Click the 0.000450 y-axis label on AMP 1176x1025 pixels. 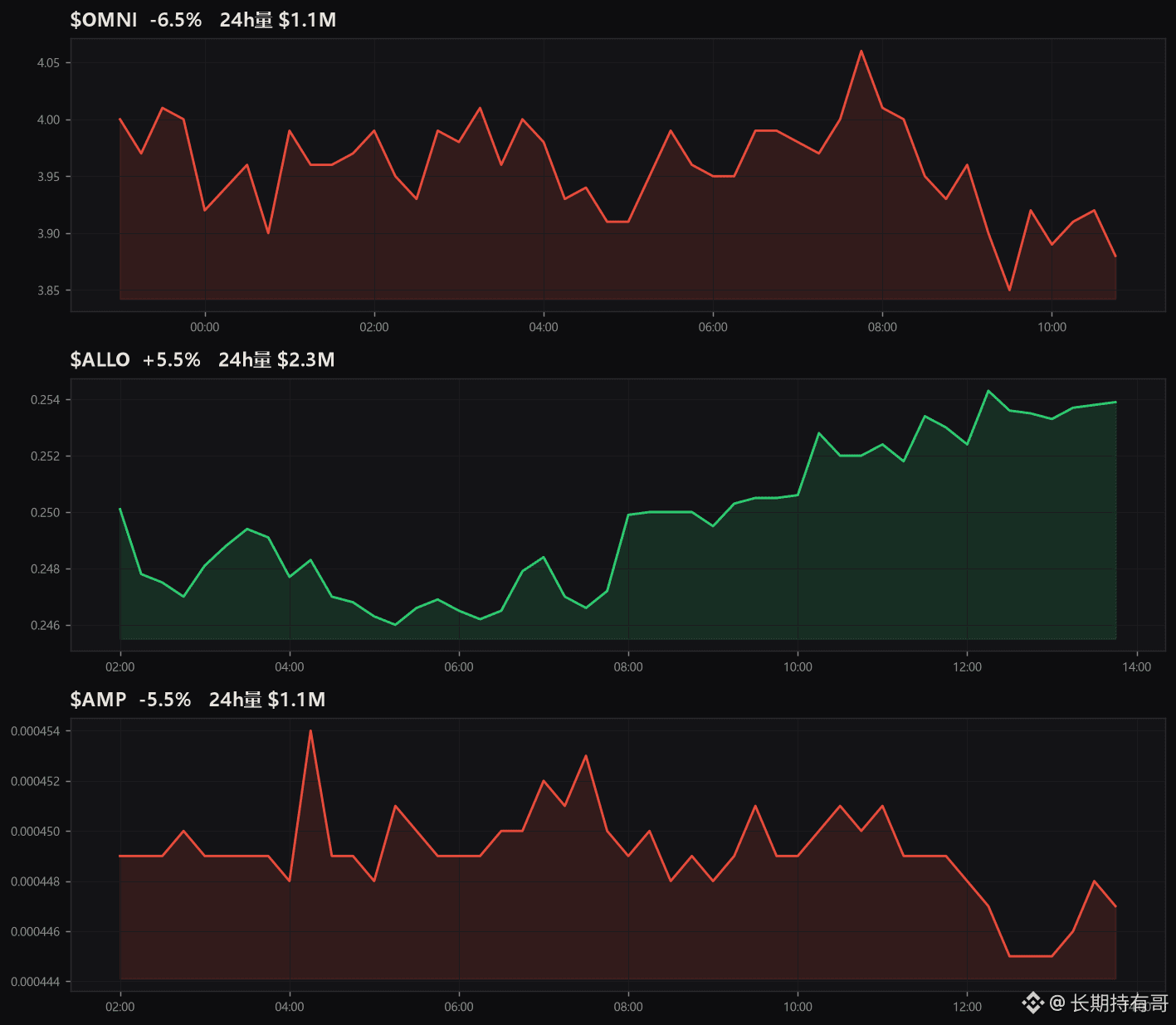coord(36,832)
